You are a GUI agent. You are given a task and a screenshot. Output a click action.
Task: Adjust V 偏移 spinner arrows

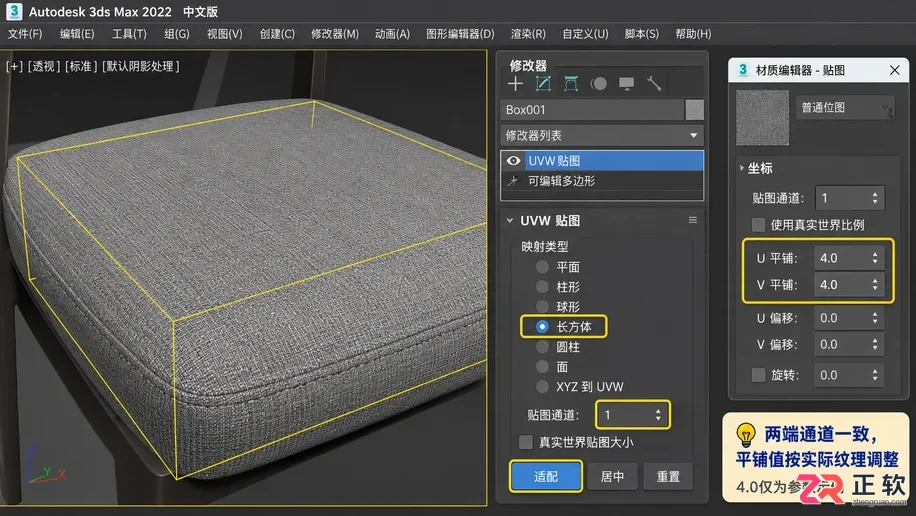point(875,344)
